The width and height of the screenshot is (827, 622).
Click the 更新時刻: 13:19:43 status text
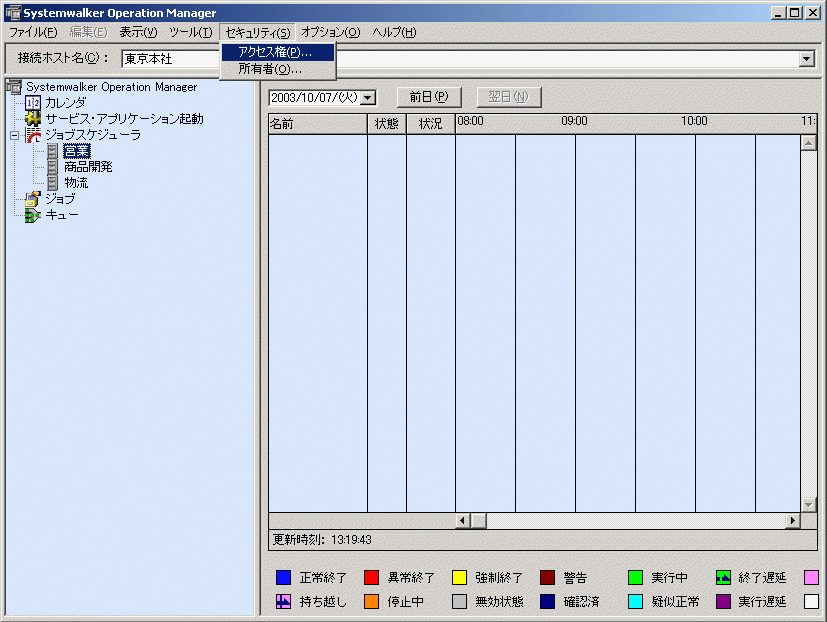(322, 540)
